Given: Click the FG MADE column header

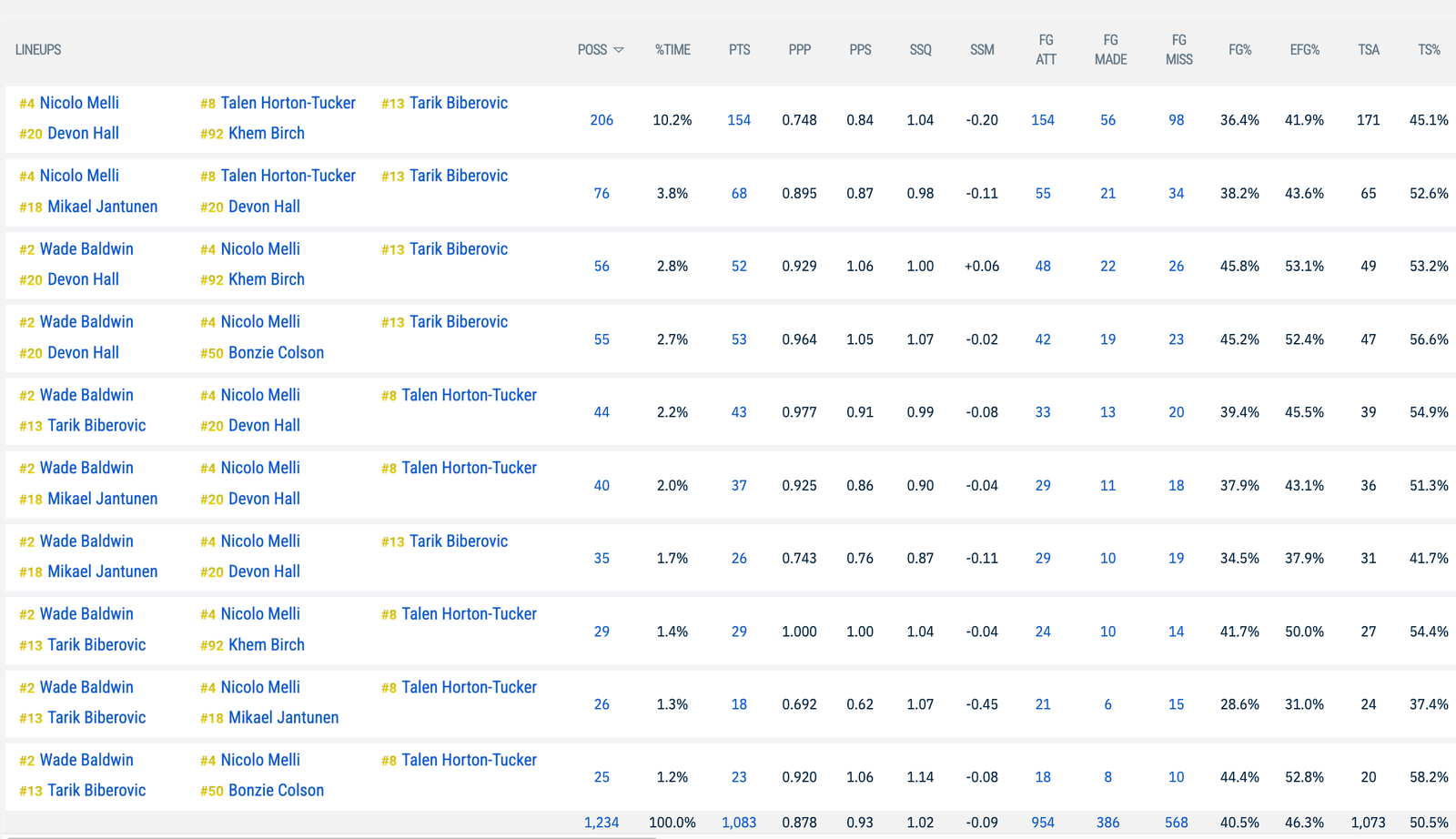Looking at the screenshot, I should pyautogui.click(x=1110, y=50).
